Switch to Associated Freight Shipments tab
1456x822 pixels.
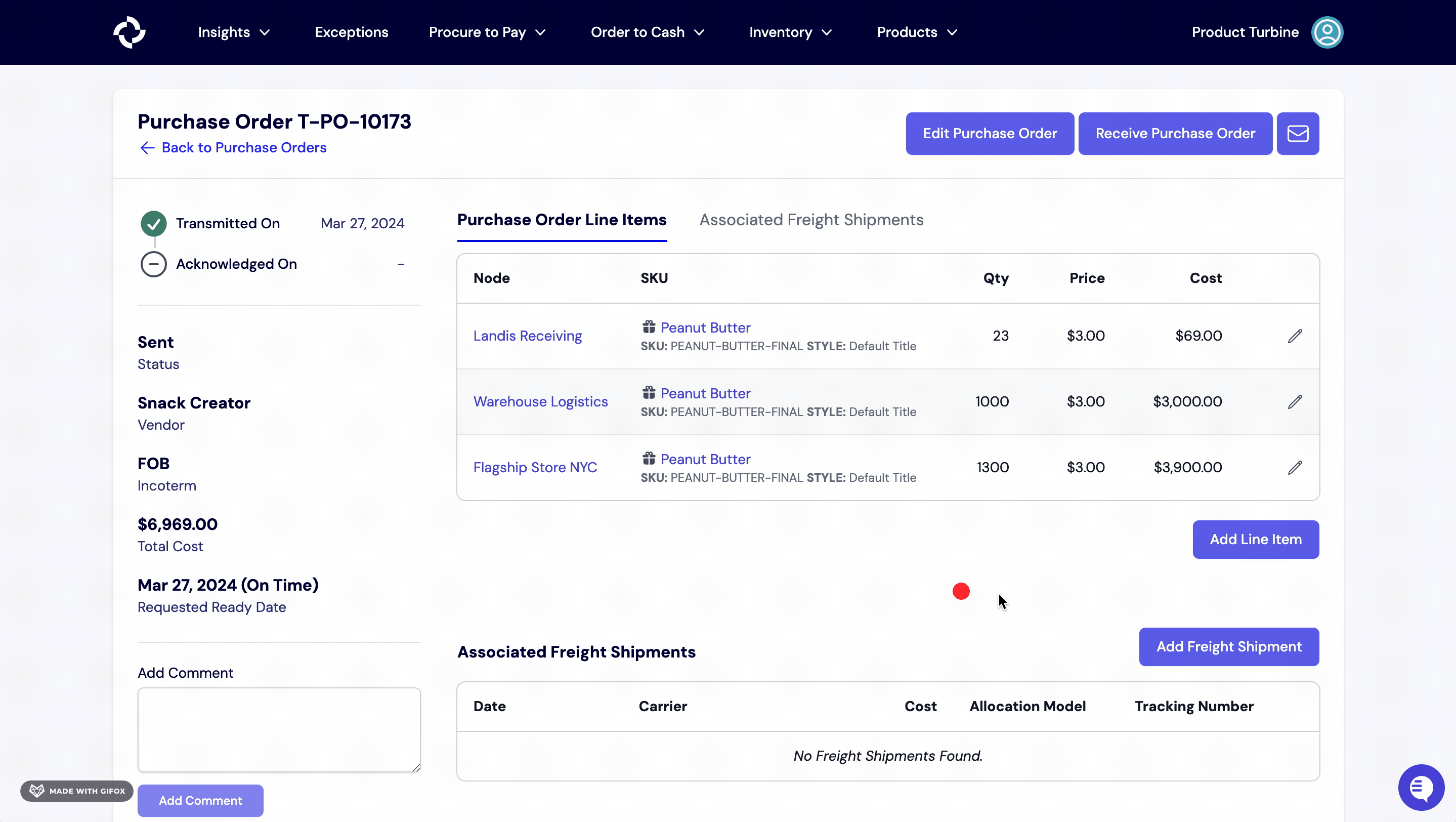[x=811, y=220]
